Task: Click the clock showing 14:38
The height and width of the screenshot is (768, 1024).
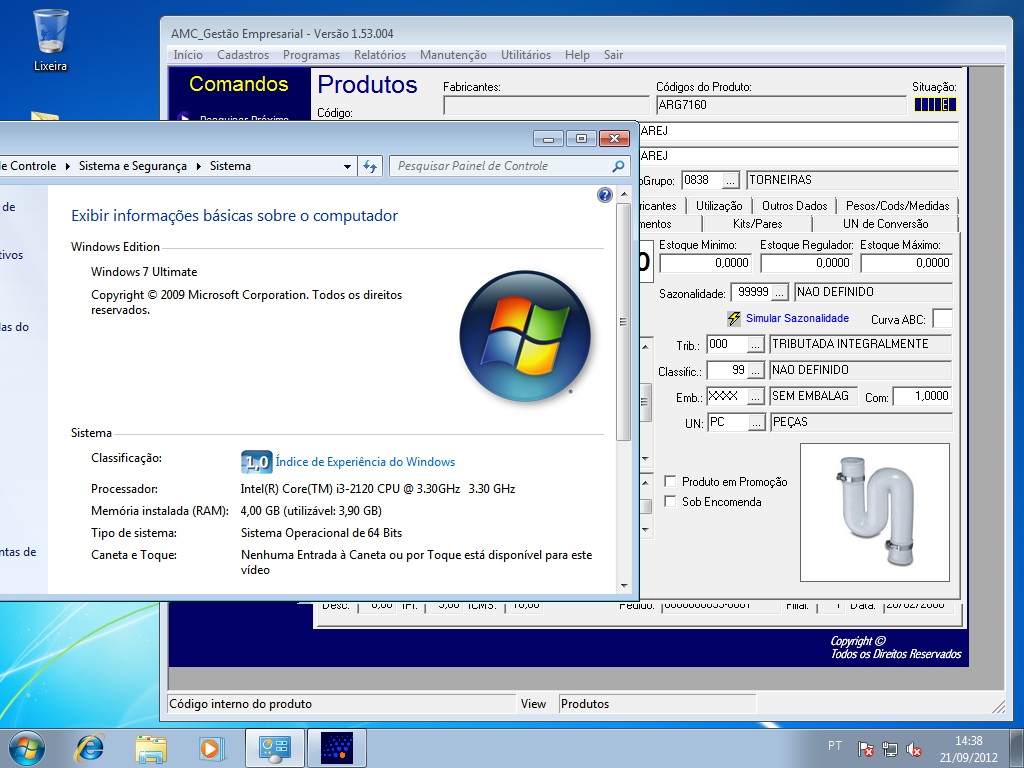Action: [x=968, y=741]
